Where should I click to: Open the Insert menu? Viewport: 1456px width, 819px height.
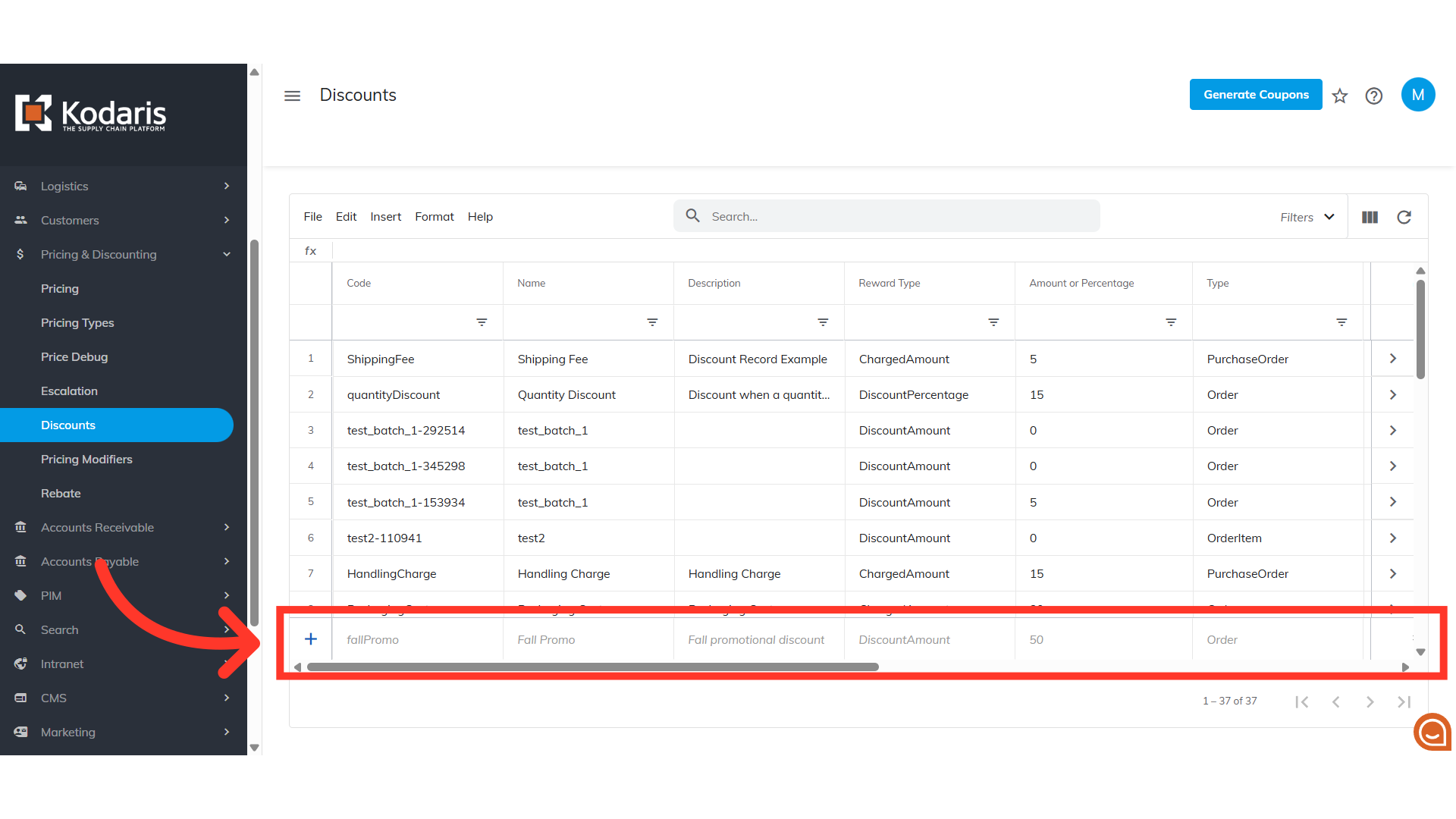tap(385, 217)
